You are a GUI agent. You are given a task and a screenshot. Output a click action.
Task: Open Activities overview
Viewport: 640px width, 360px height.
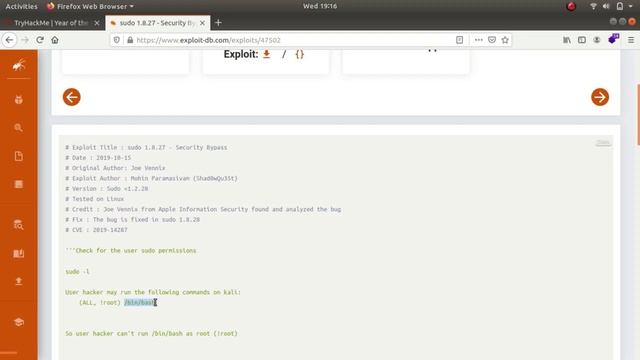(21, 6)
